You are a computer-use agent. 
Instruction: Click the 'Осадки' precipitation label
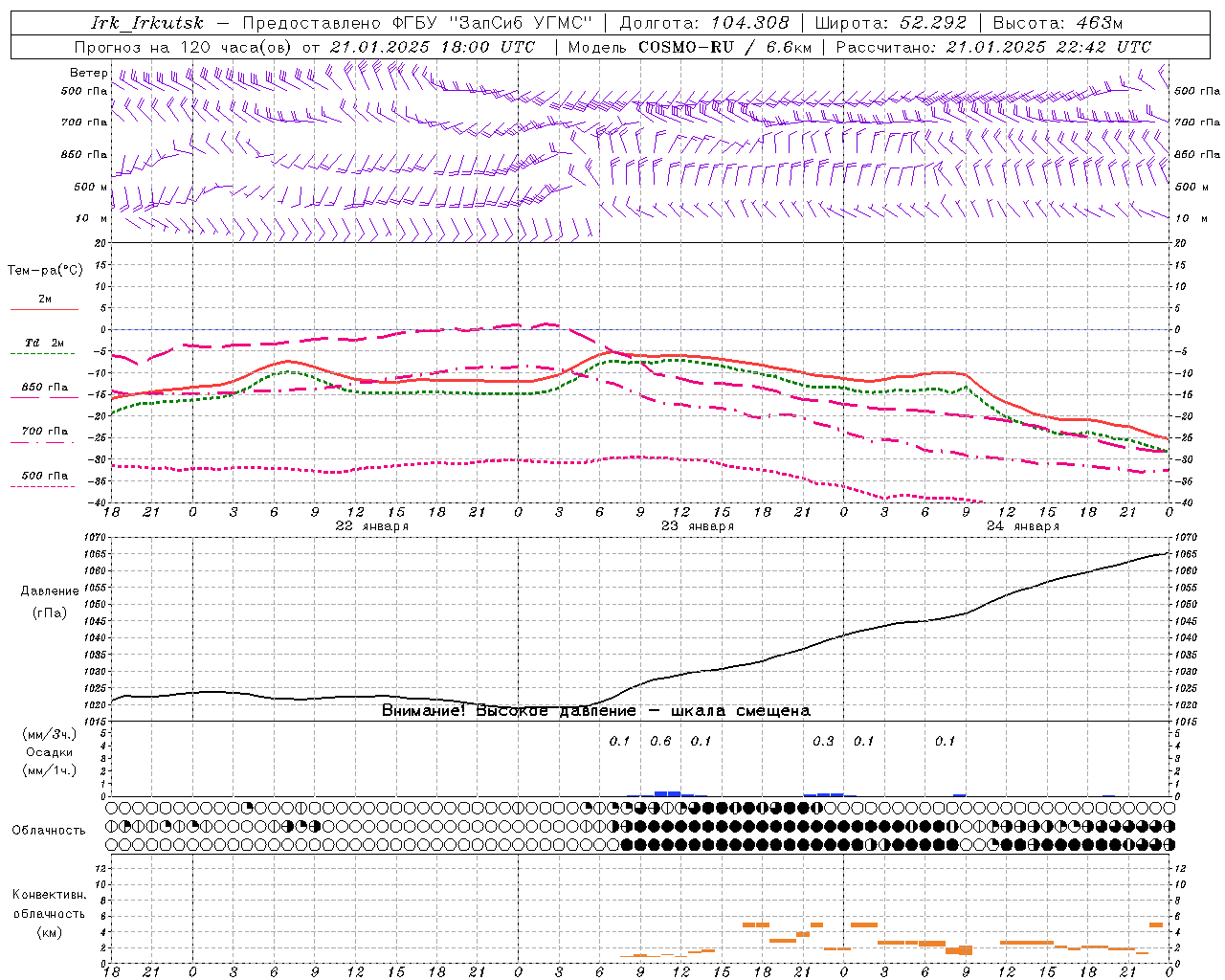(50, 752)
